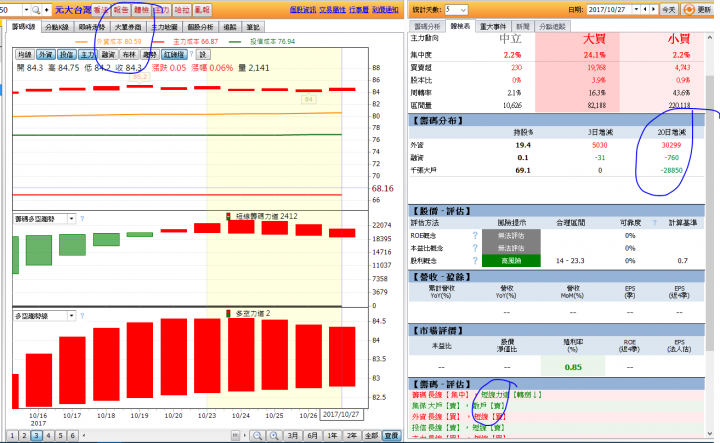The width and height of the screenshot is (720, 443).
Task: Switch to the 主力地圖 tab
Action: [164, 27]
